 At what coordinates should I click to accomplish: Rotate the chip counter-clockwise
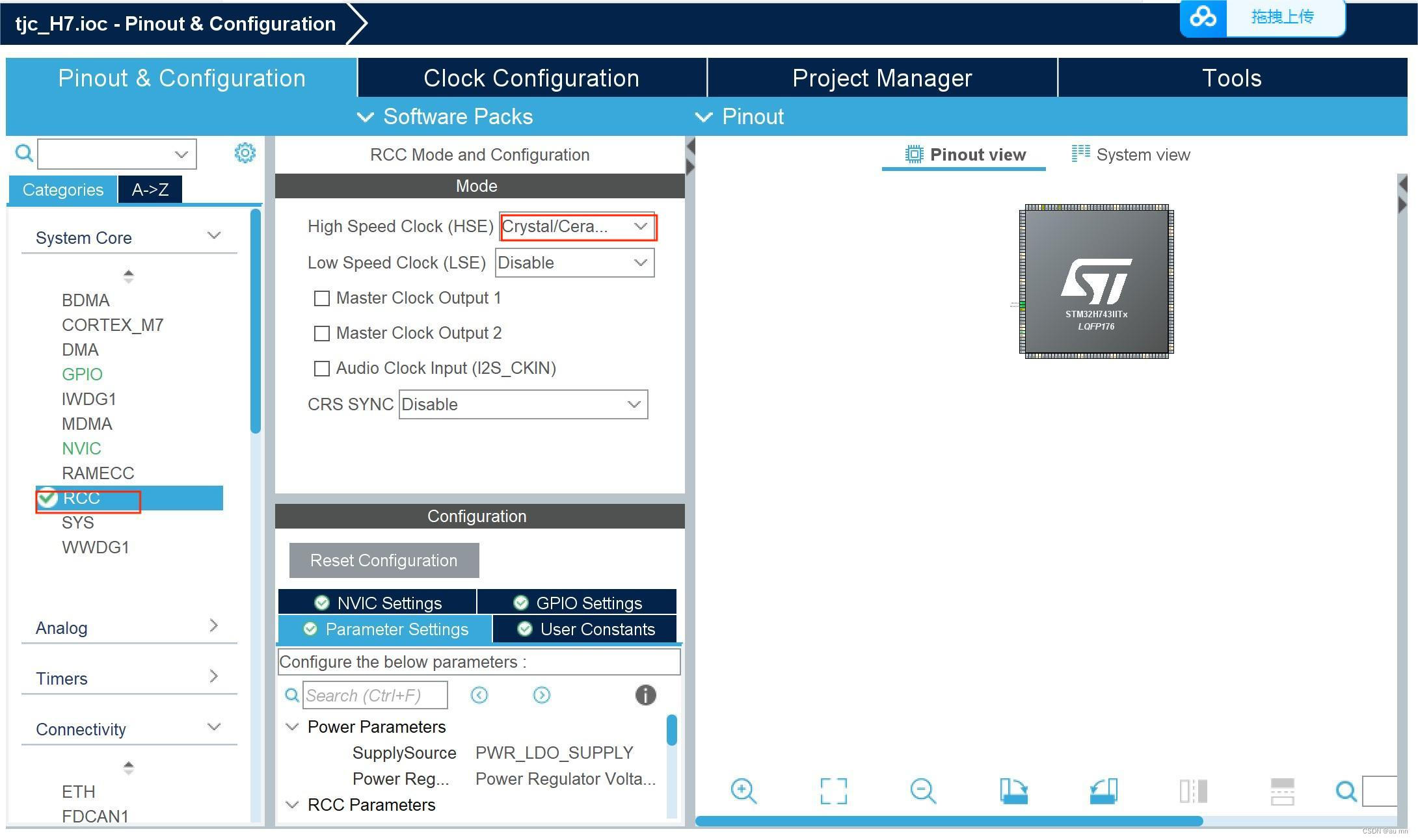(x=1103, y=791)
